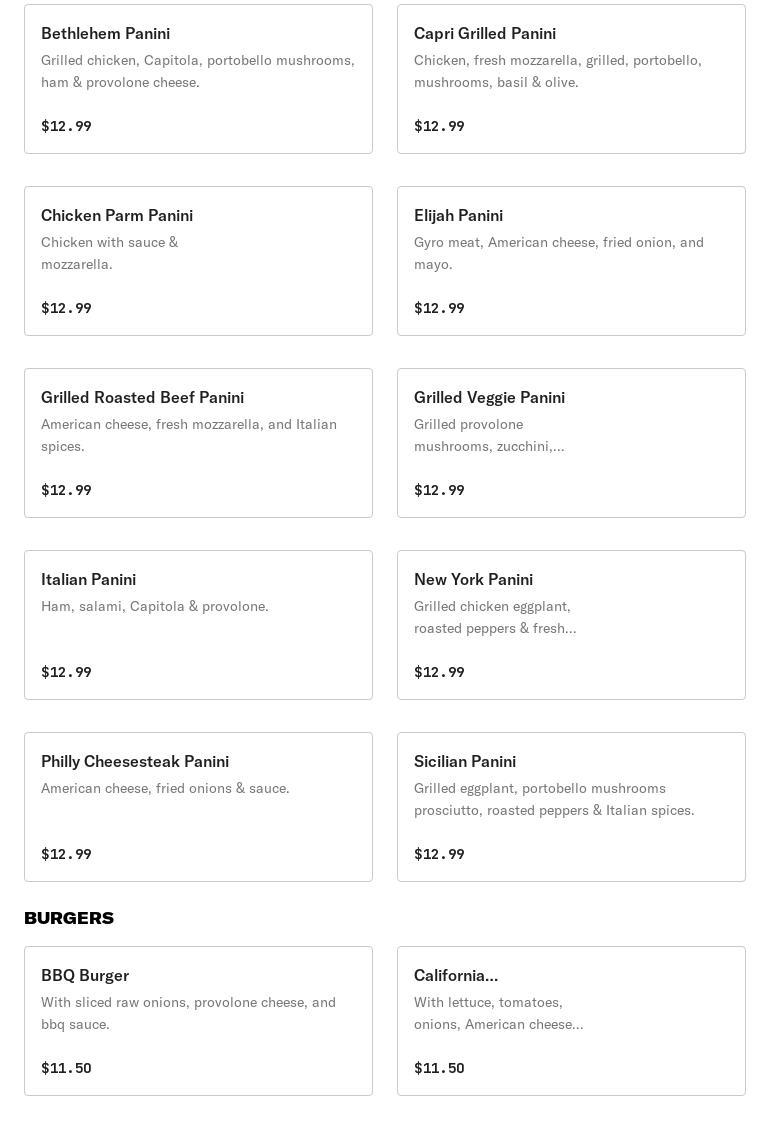
Task: Add the BBQ Burger item
Action: (x=198, y=1021)
